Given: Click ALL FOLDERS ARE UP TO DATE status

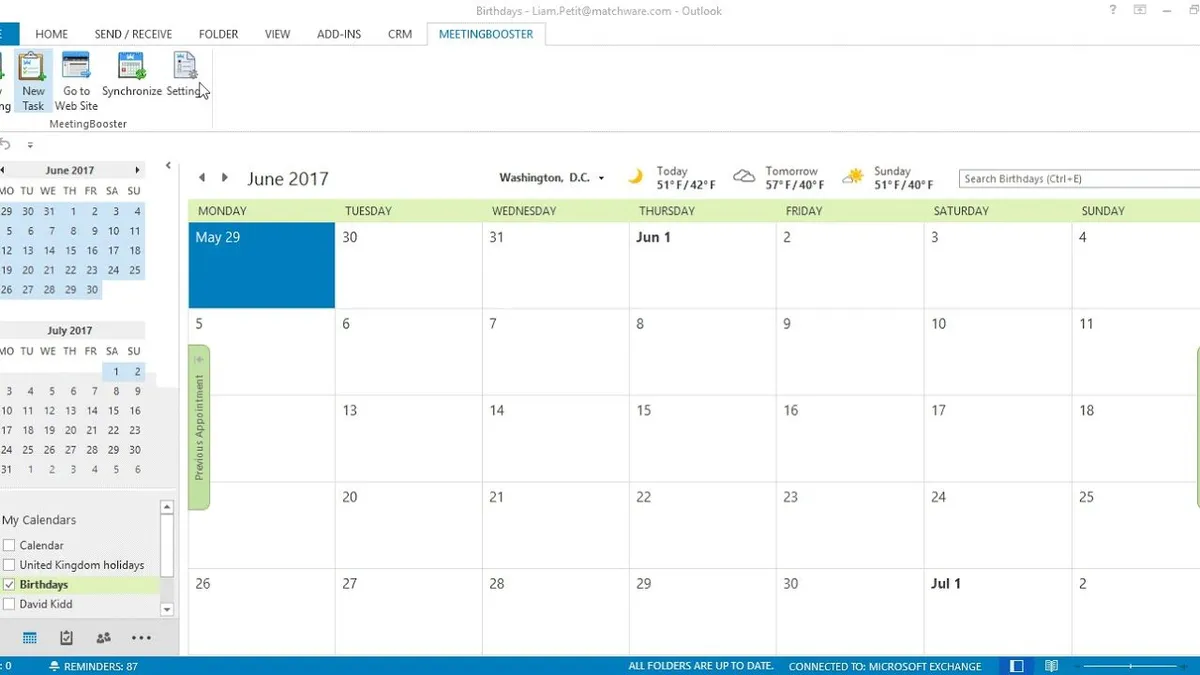Looking at the screenshot, I should (701, 666).
